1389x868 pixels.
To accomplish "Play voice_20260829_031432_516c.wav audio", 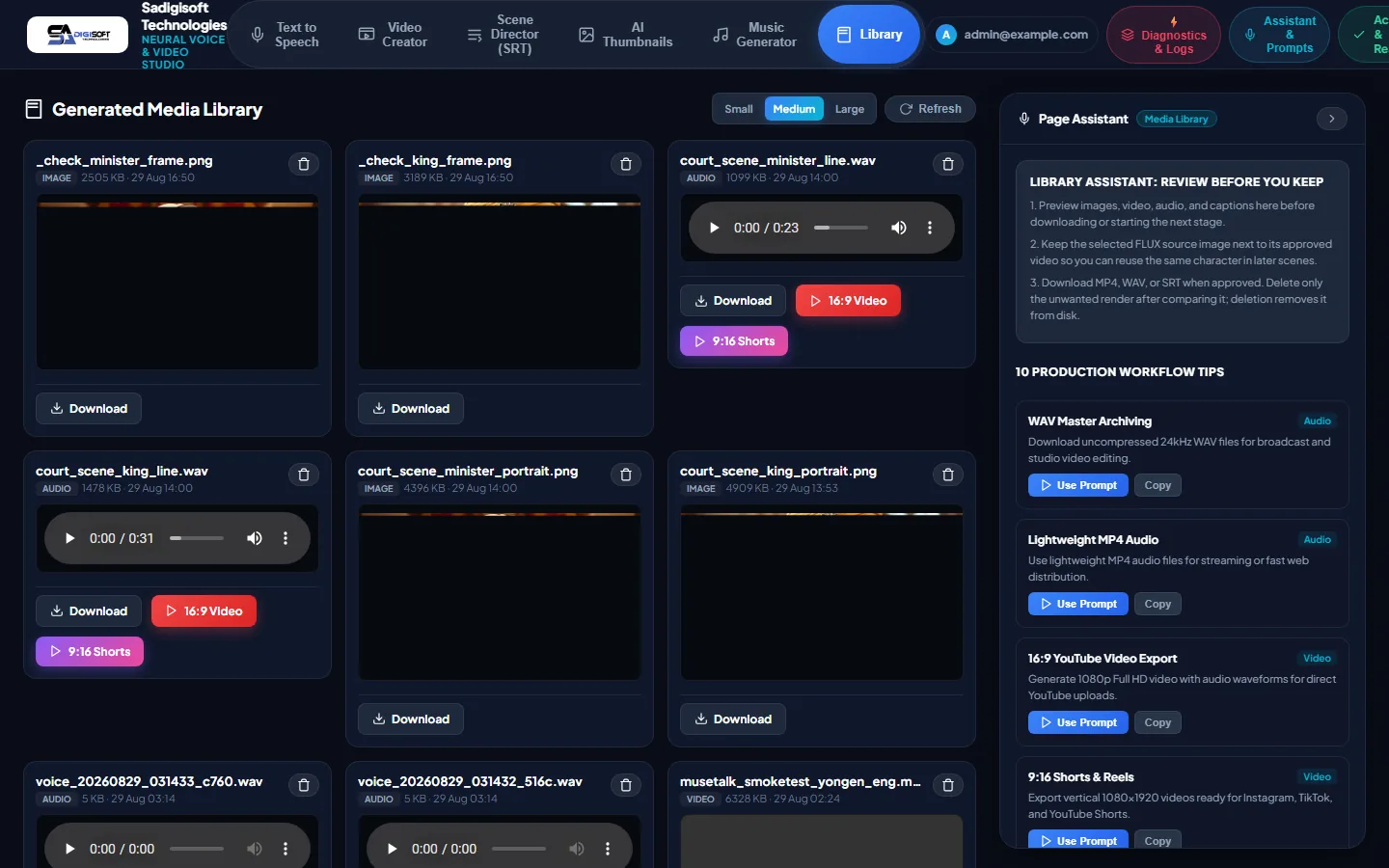I will point(392,849).
